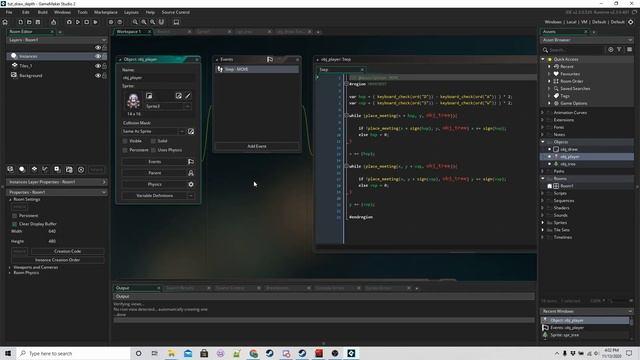Toggle the Uses Physics checkbox
The width and height of the screenshot is (640, 360).
153,150
